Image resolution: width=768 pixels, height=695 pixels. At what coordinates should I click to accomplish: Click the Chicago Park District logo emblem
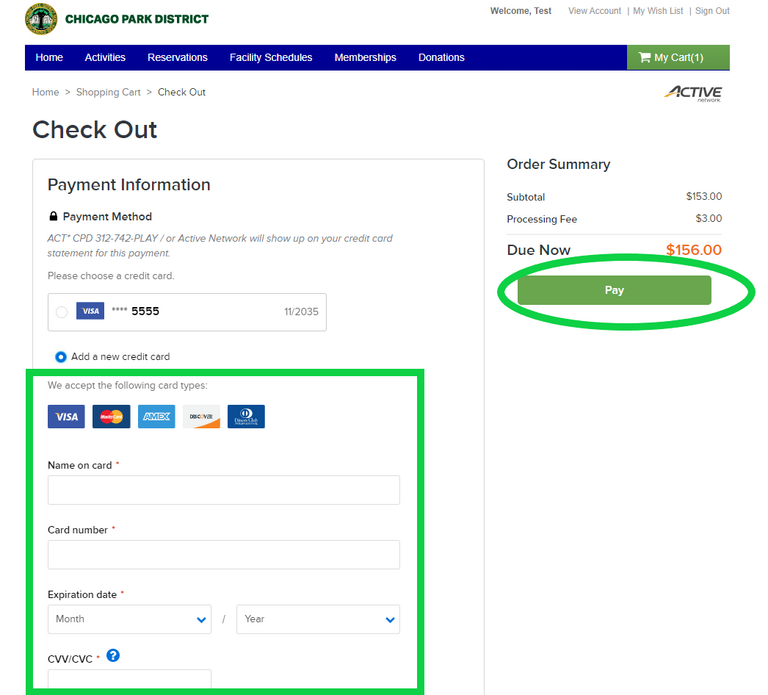click(x=41, y=19)
